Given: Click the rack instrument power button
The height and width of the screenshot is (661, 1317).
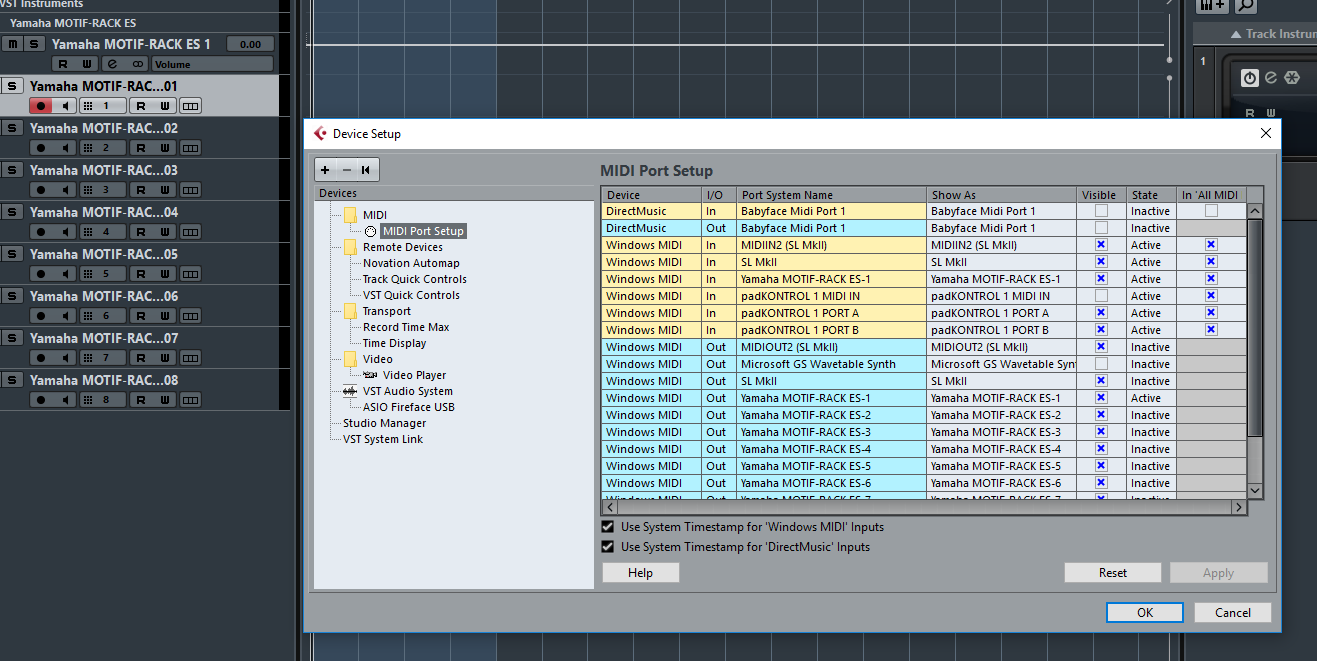Looking at the screenshot, I should (x=1249, y=78).
